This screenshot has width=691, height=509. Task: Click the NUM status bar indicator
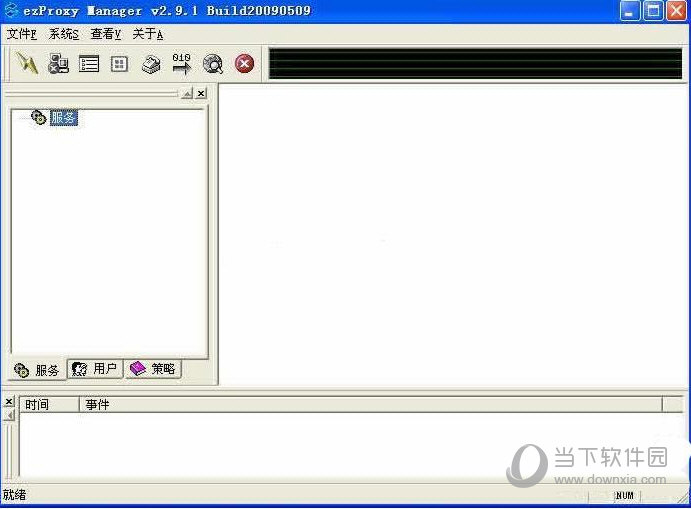click(x=624, y=496)
